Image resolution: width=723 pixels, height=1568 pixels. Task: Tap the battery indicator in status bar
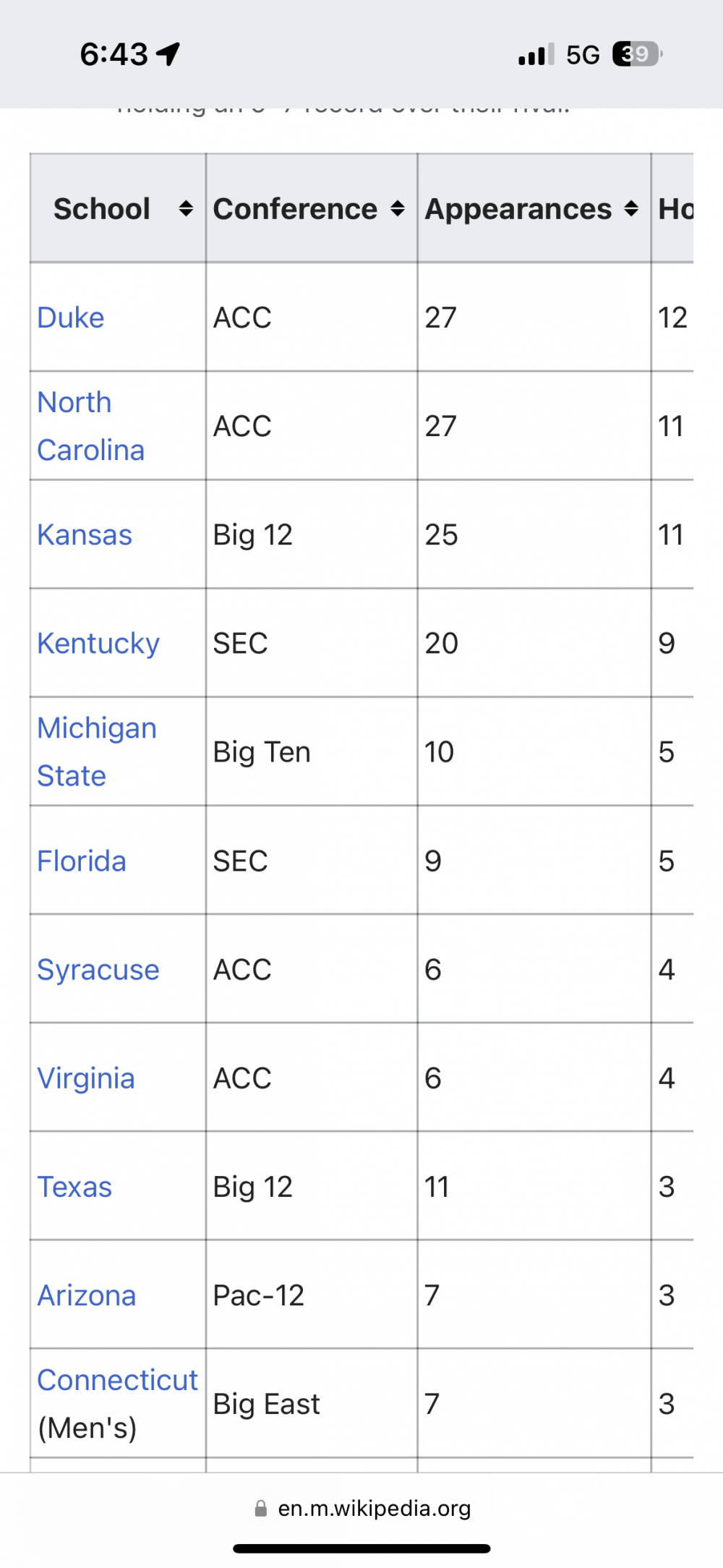click(637, 54)
